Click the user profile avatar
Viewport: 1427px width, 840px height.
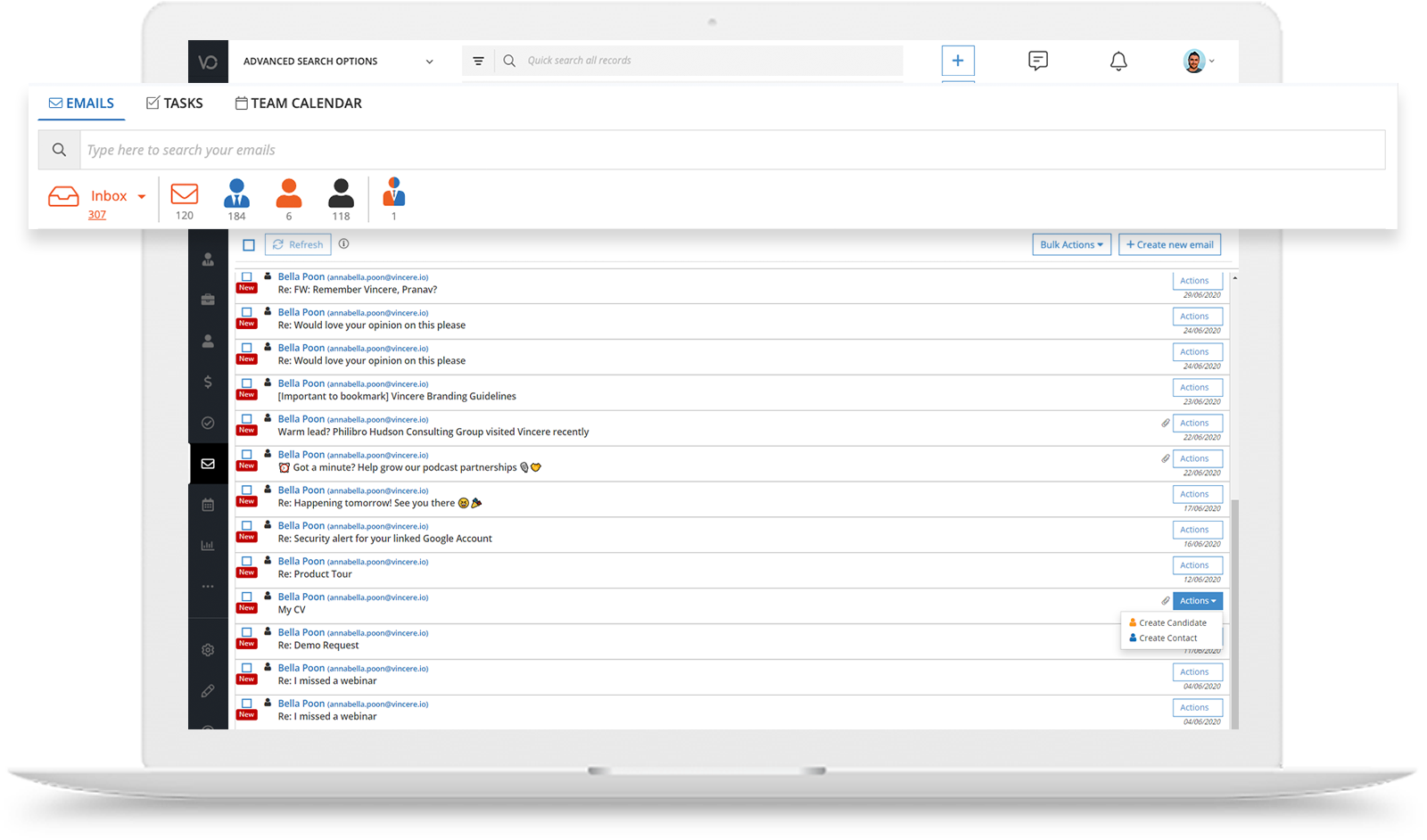(1194, 61)
